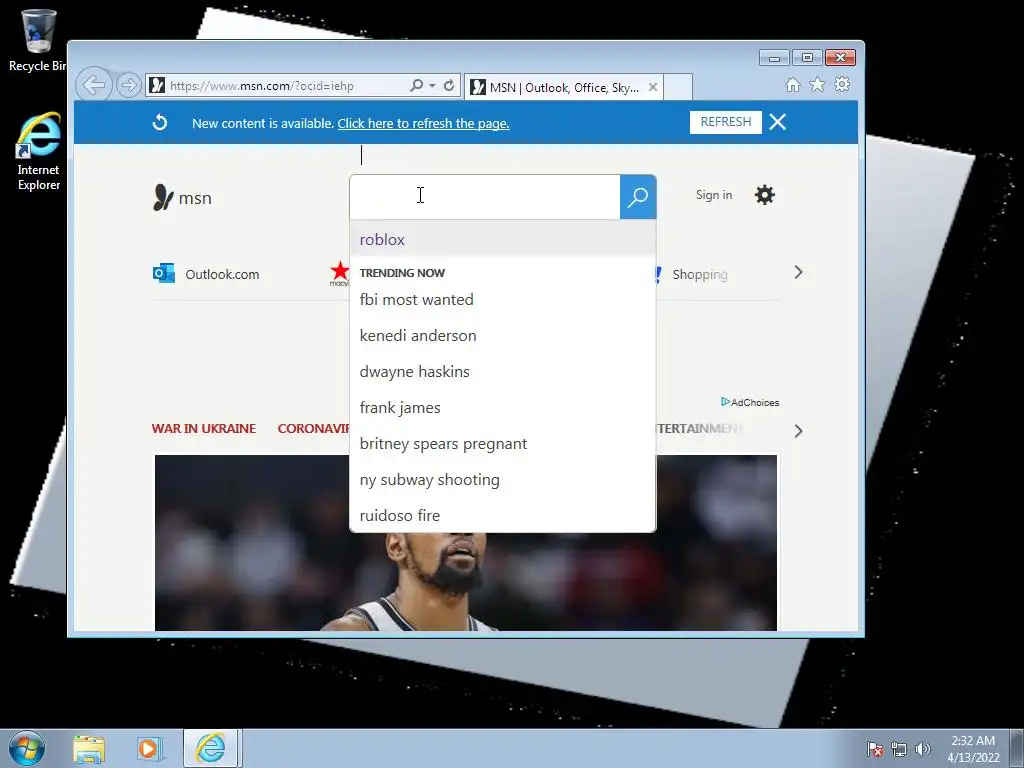Screen dimensions: 1024x768
Task: Open Favorites star icon in IE
Action: tap(817, 84)
